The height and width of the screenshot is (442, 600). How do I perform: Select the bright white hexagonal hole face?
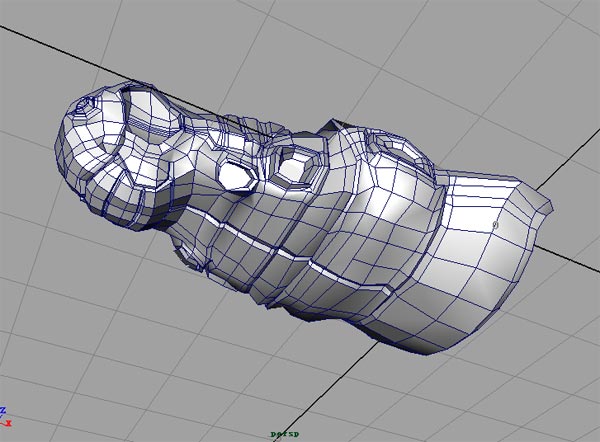point(238,176)
